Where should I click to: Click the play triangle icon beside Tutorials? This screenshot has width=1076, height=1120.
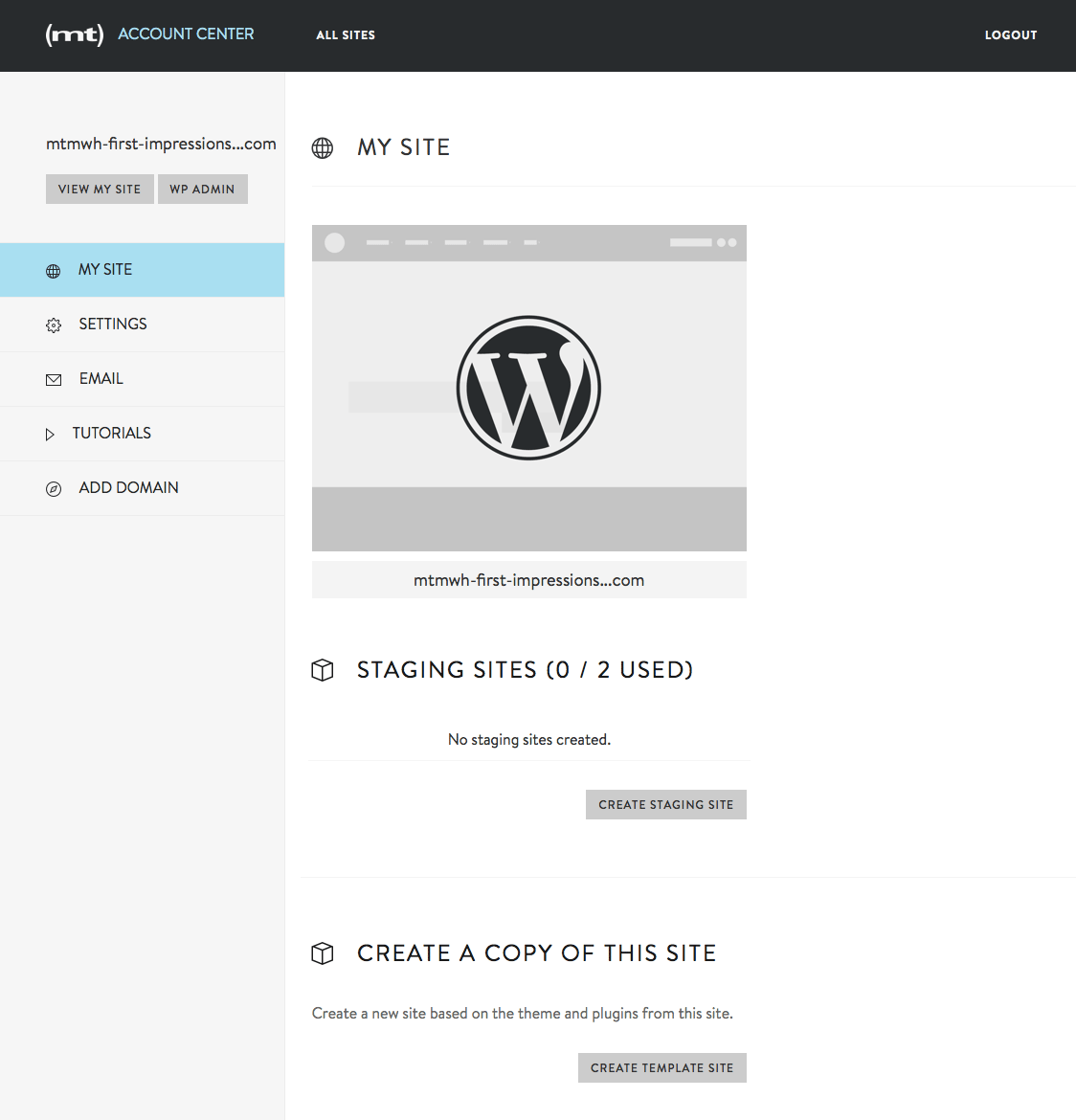click(49, 435)
